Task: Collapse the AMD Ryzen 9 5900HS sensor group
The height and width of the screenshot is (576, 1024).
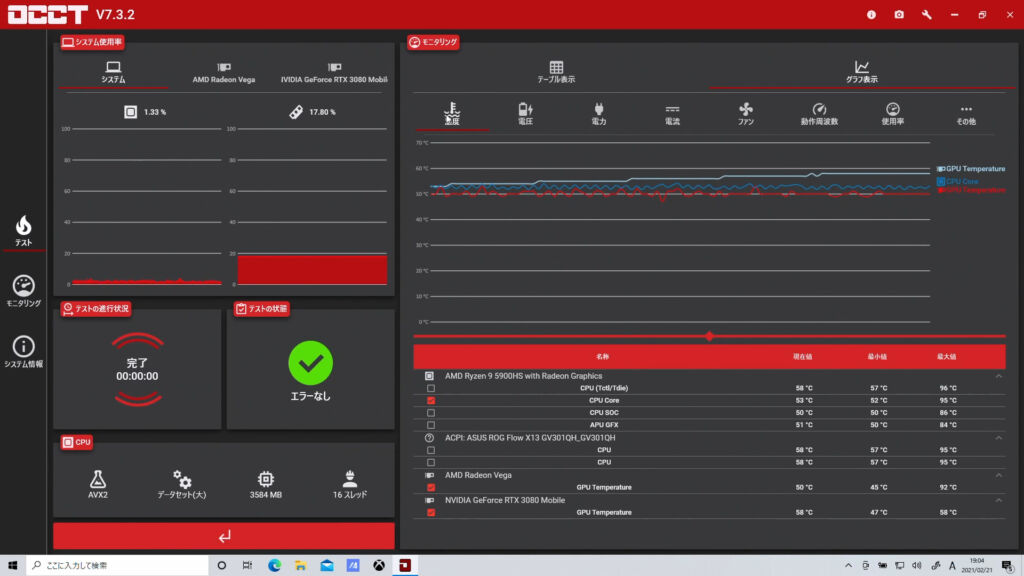Action: click(999, 376)
